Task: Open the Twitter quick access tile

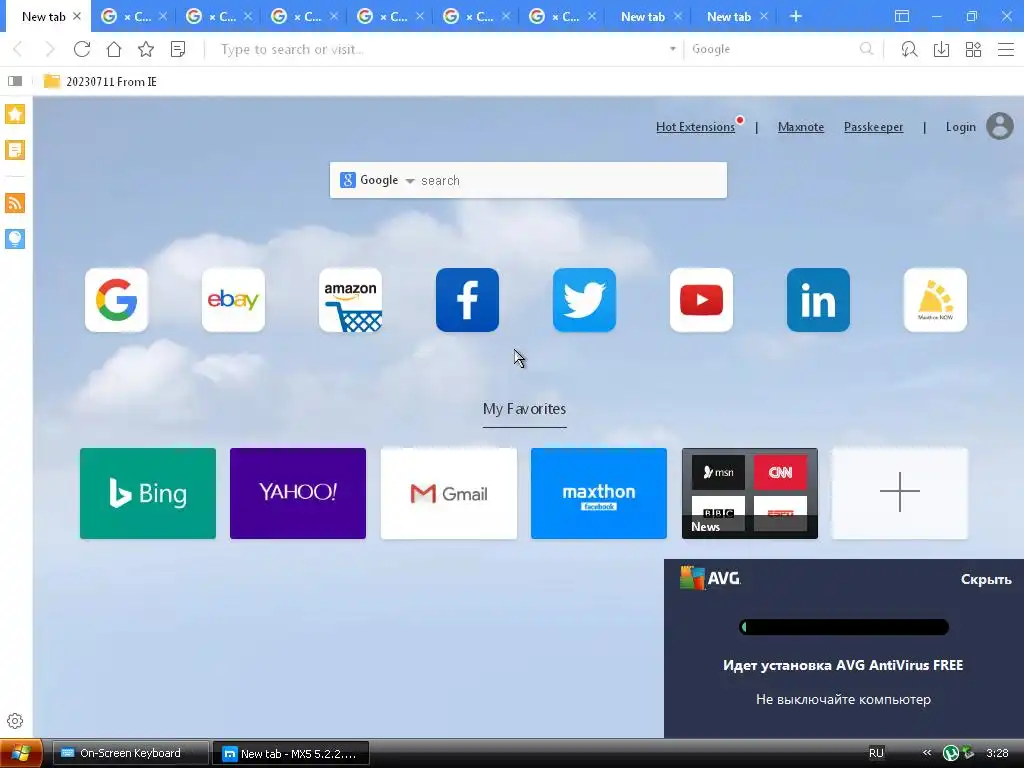Action: click(584, 300)
